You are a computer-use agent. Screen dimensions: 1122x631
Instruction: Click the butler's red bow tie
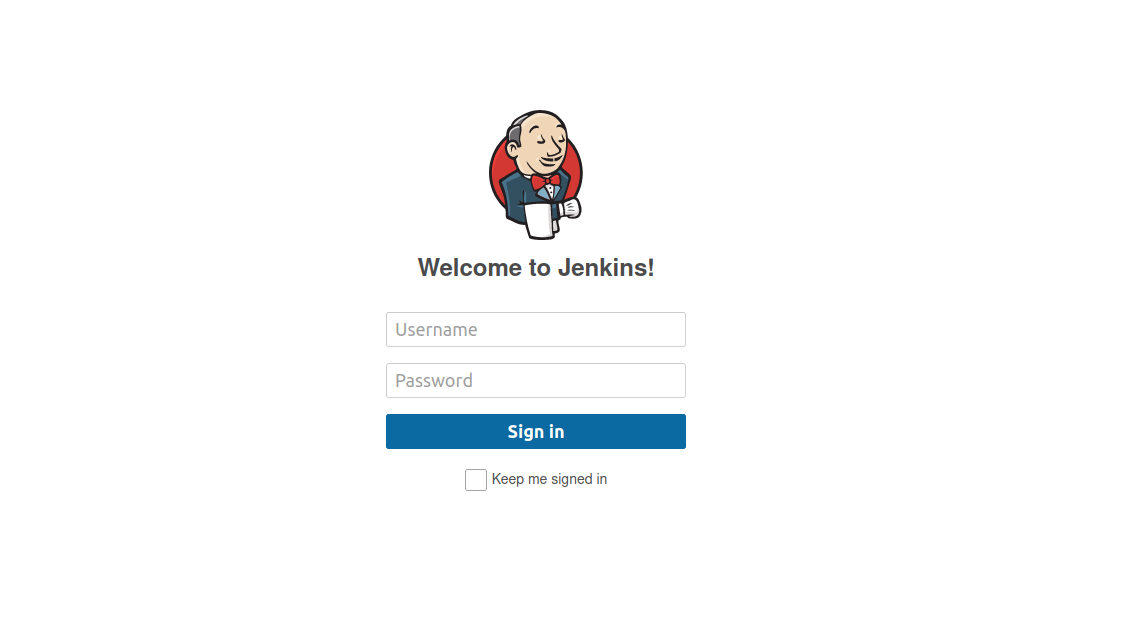coord(545,181)
